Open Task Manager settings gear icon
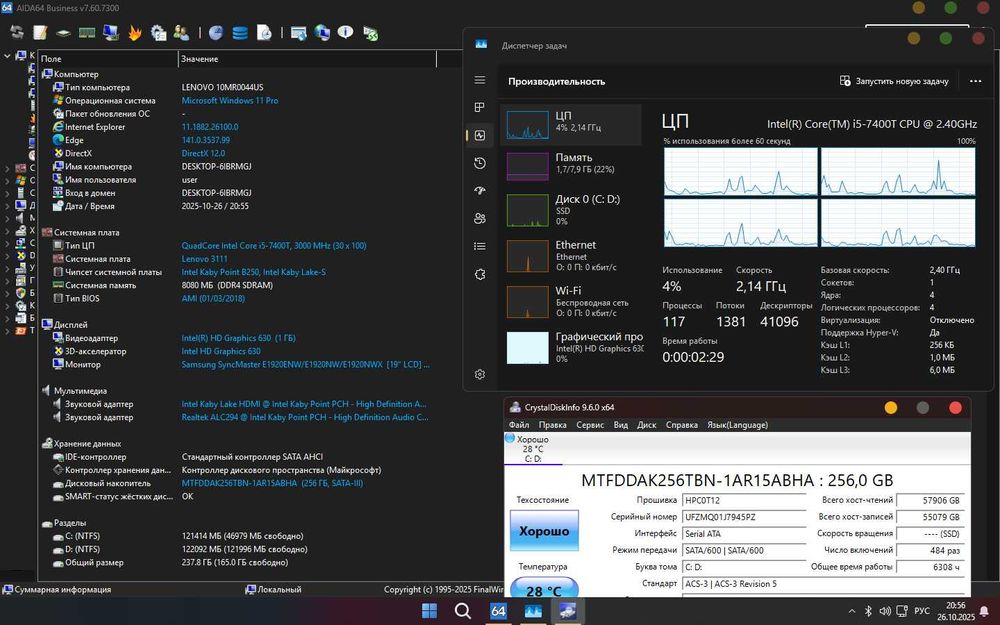 pos(480,374)
